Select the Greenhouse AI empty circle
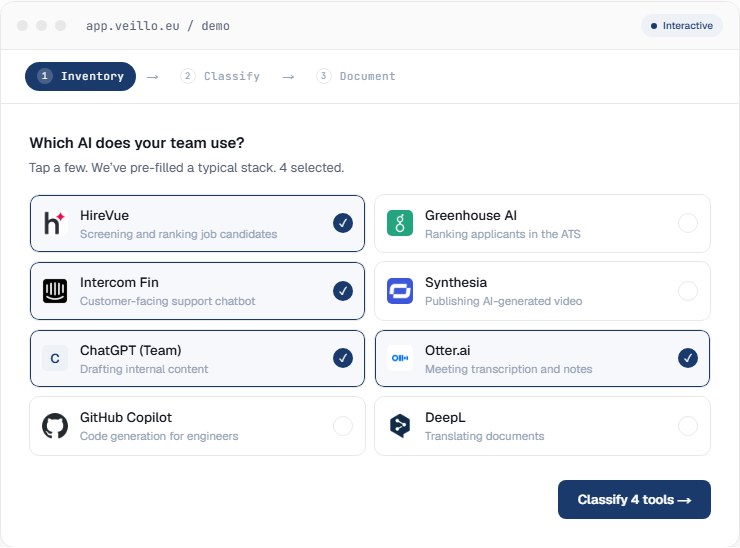The width and height of the screenshot is (740, 548). (x=688, y=223)
